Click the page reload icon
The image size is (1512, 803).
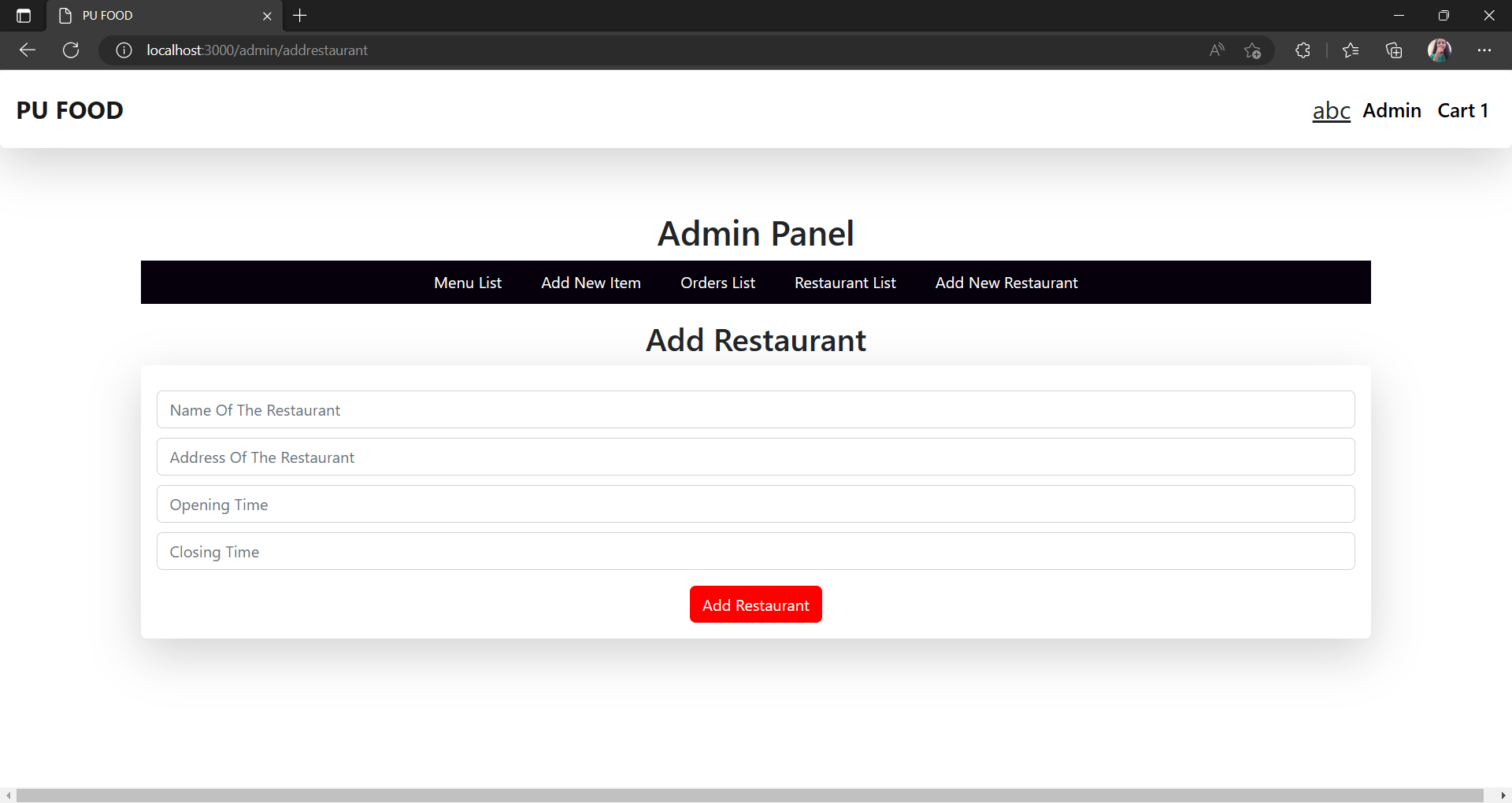pyautogui.click(x=71, y=50)
